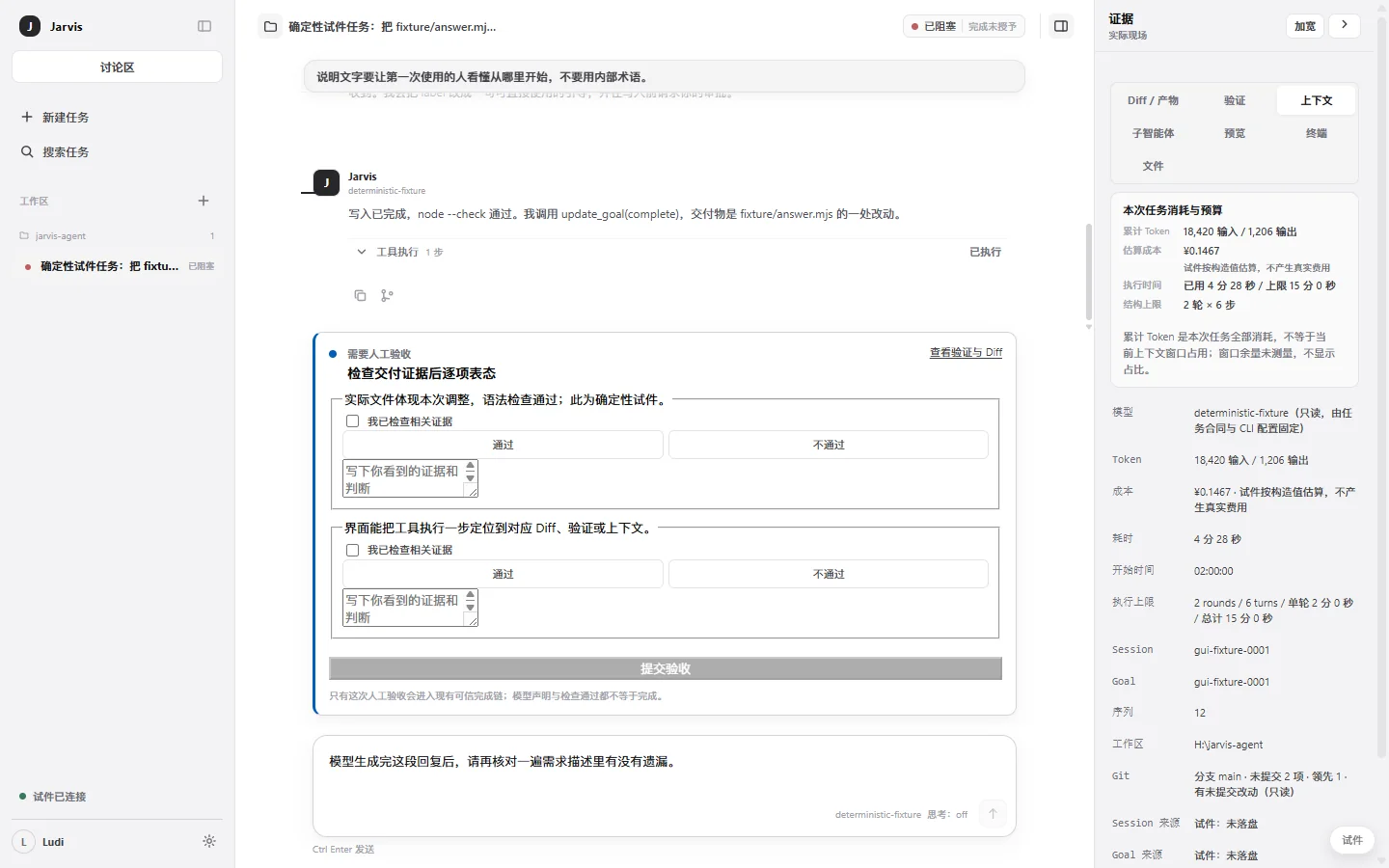Click 通过 for 界面能把工具执行 item
The width and height of the screenshot is (1389, 868).
point(503,574)
